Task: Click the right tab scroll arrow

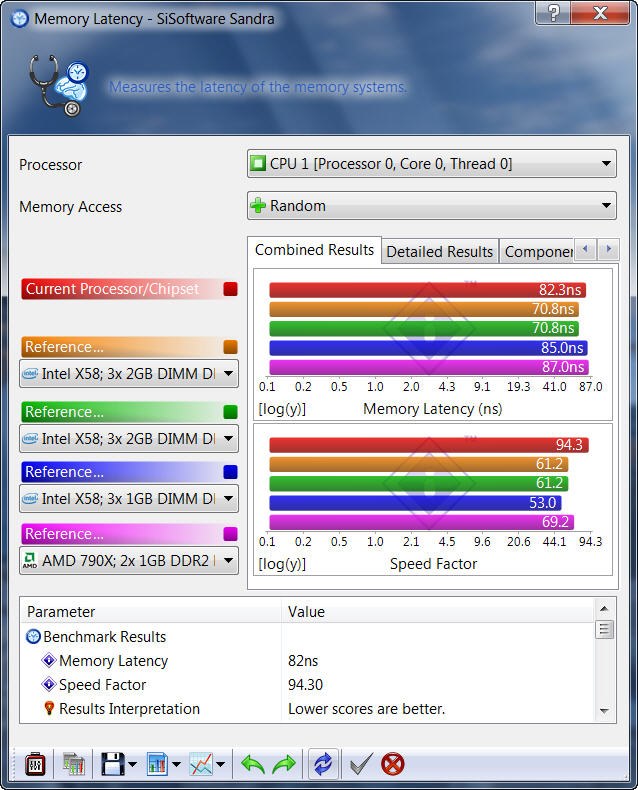Action: coord(608,249)
